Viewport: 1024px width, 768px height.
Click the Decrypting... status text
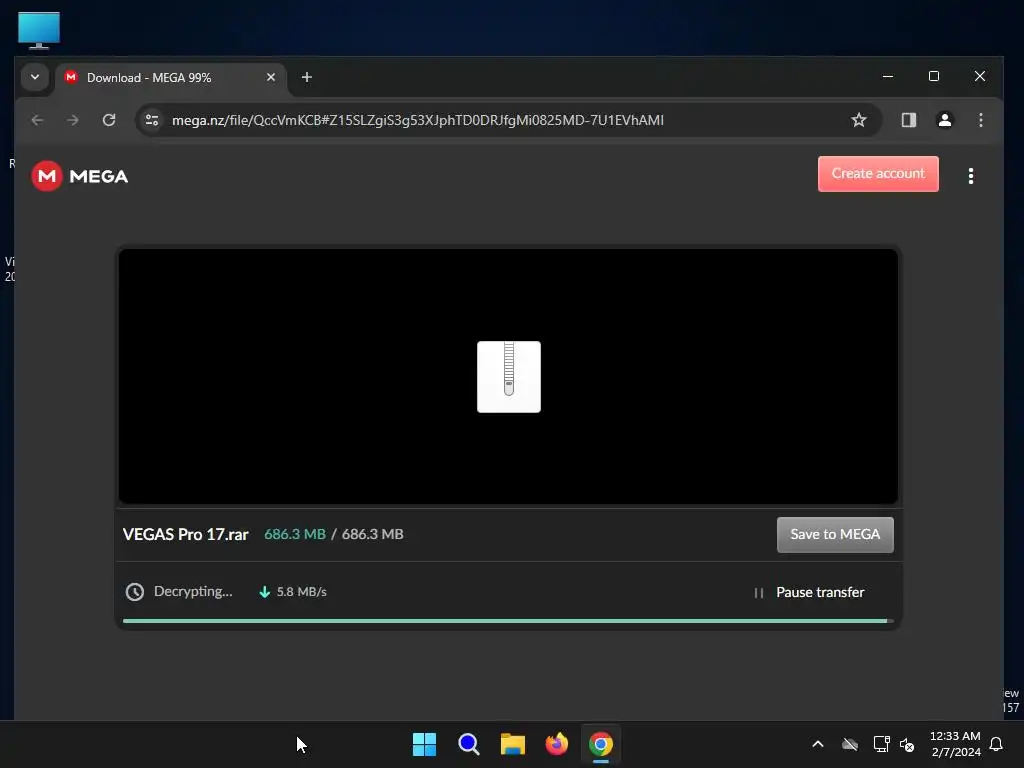193,592
